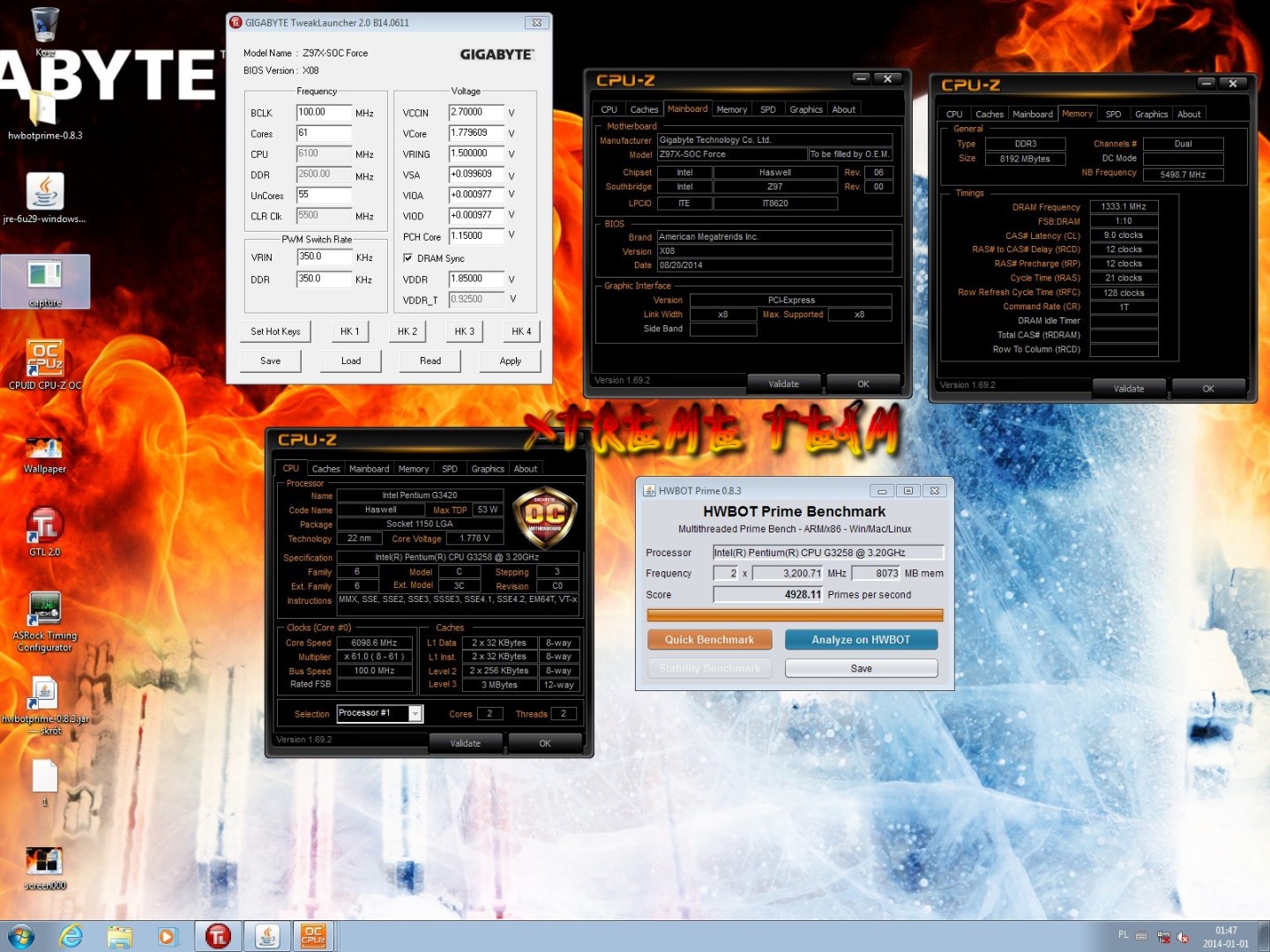This screenshot has width=1270, height=952.
Task: Click the VDDR voltage field
Action: tap(476, 279)
